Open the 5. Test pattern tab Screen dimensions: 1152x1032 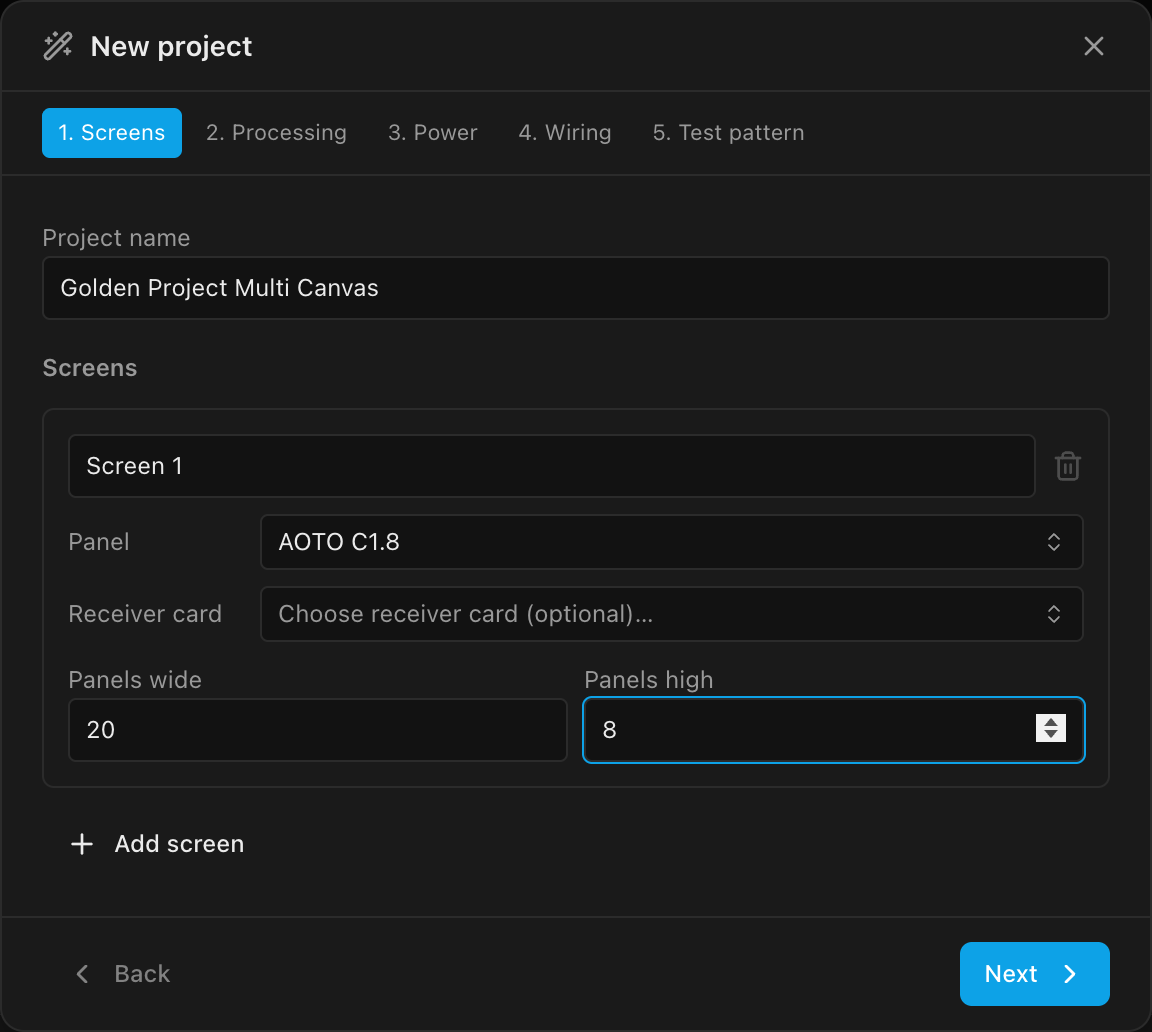coord(728,133)
